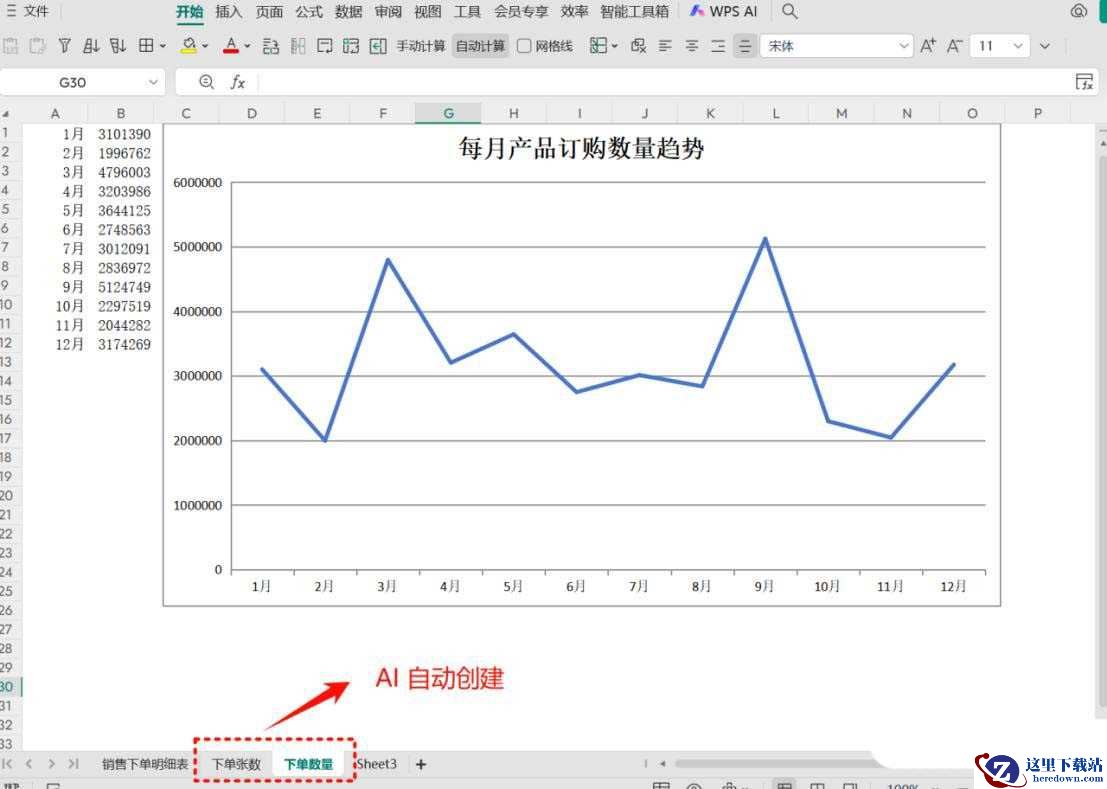The height and width of the screenshot is (789, 1107).
Task: Click the clear formatting icon
Action: tap(638, 46)
